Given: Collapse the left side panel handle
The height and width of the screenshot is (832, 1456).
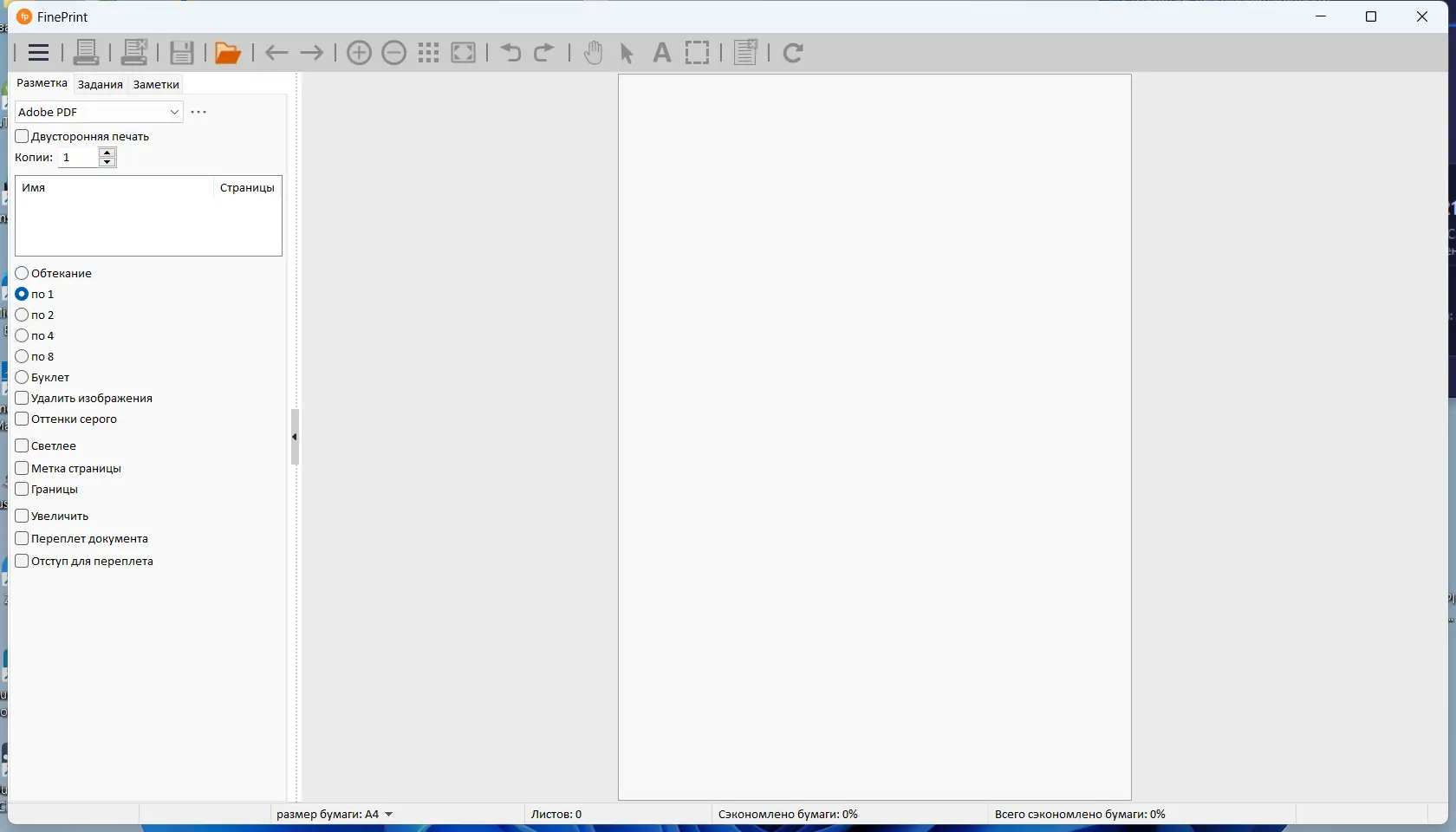Looking at the screenshot, I should coord(295,437).
